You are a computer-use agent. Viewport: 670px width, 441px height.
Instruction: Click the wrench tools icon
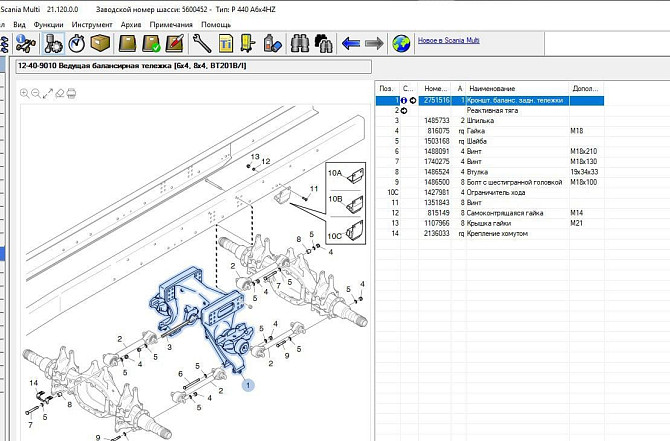pos(201,43)
